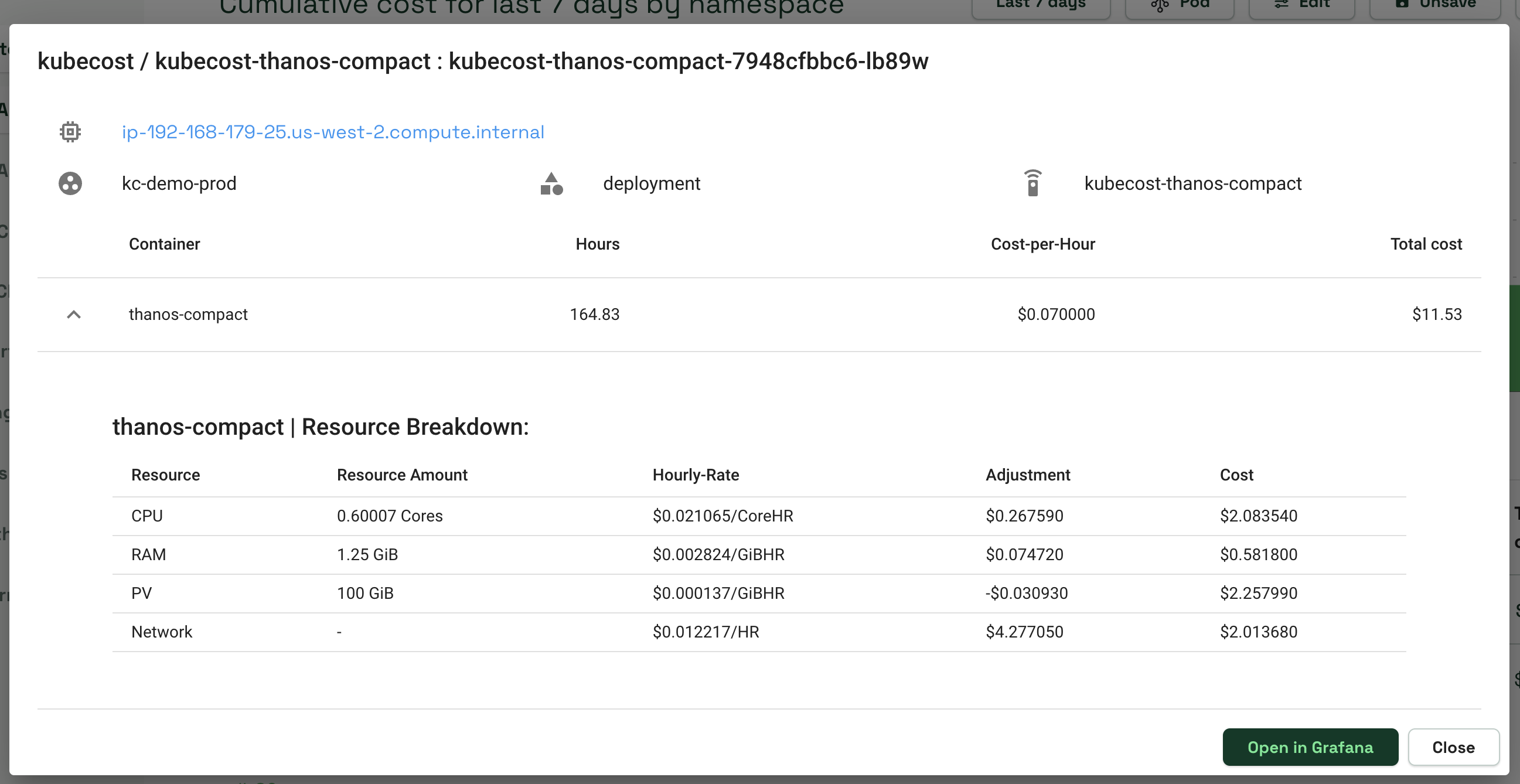This screenshot has height=784, width=1520.
Task: Open the ip-192-168-179-25.us-west-2.compute.internal node link
Action: [x=333, y=132]
